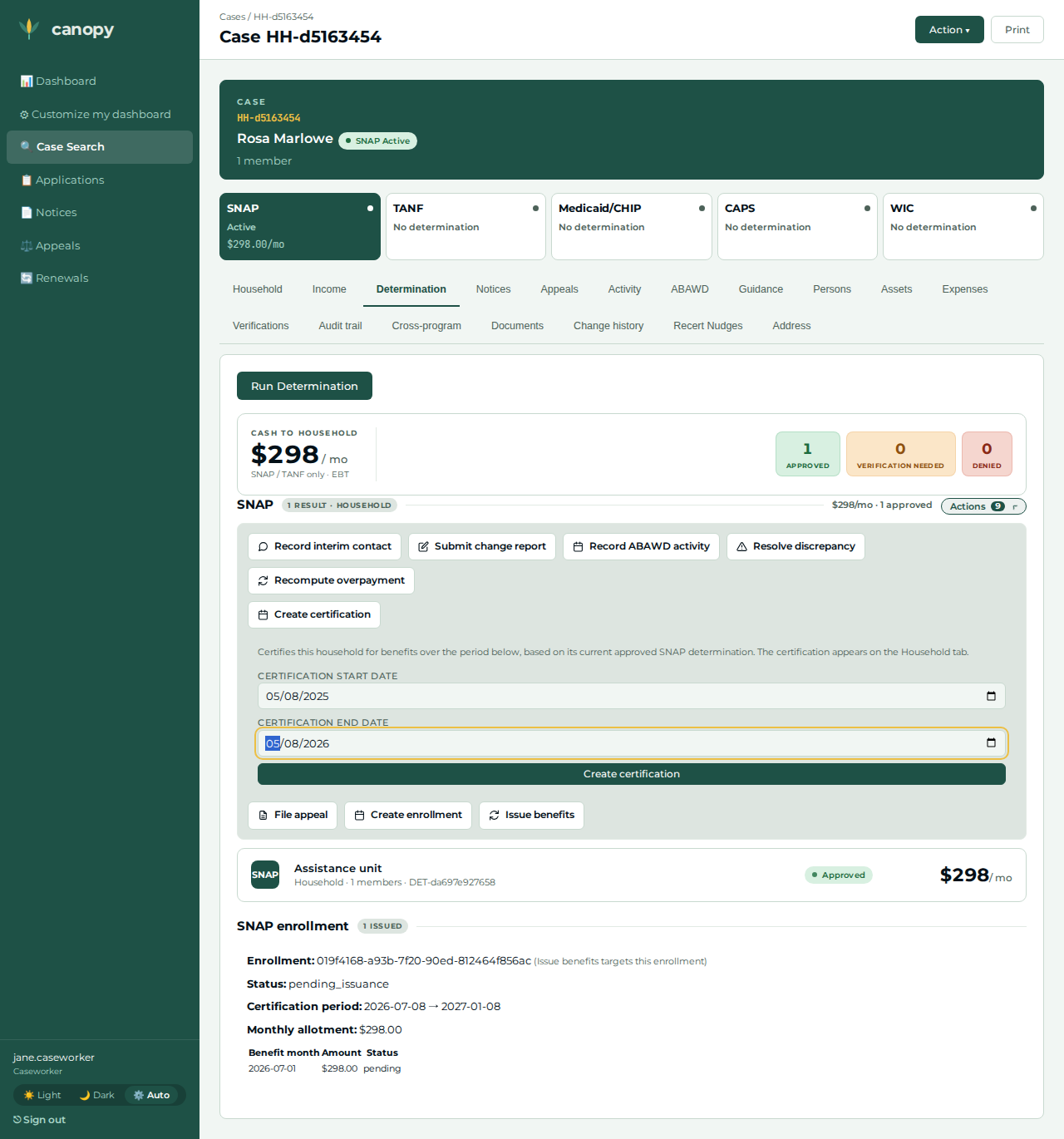Select the SNAP program card
Screen dimensions: 1064x1139
[300, 226]
